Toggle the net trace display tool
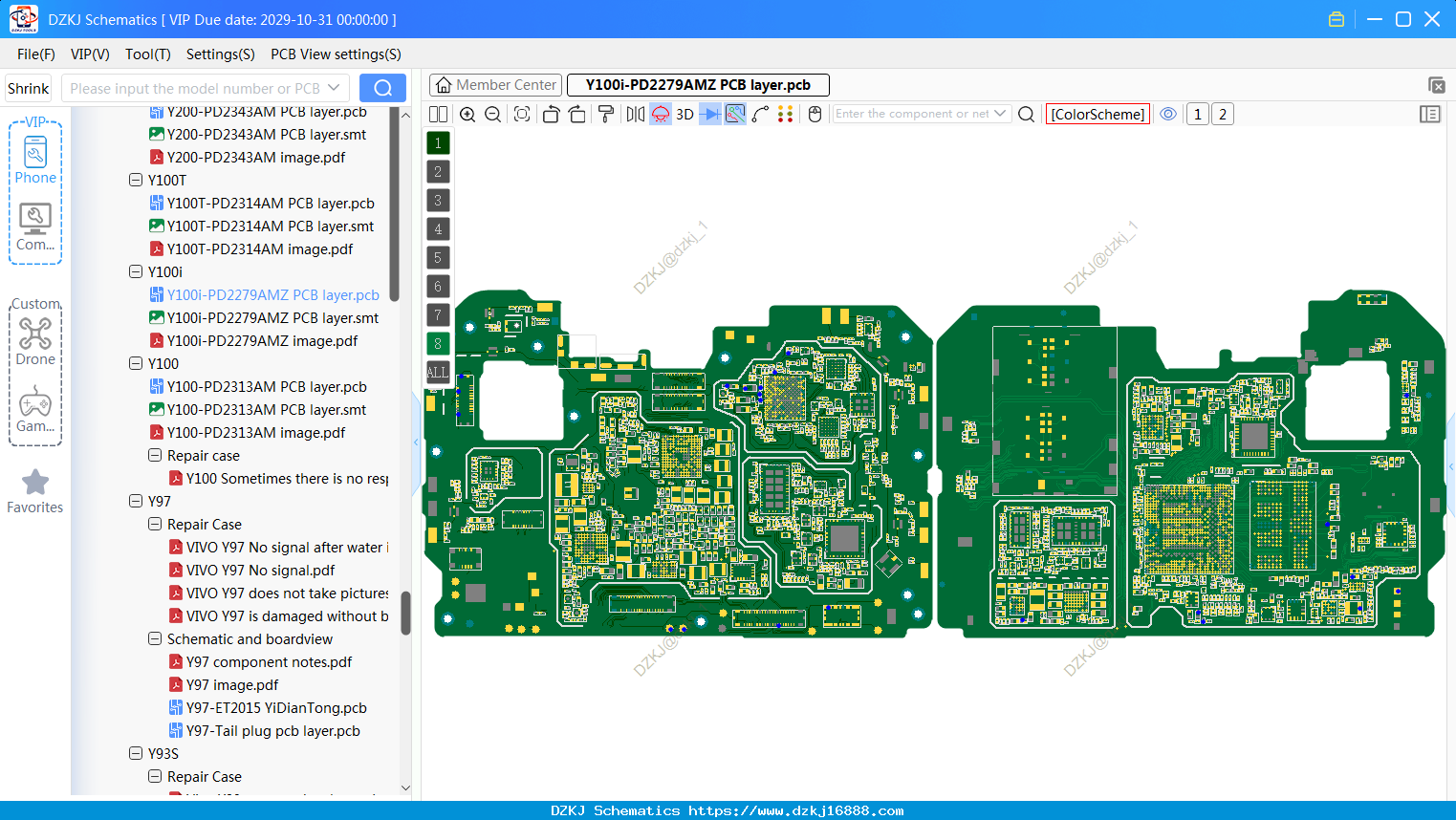The width and height of the screenshot is (1456, 820). tap(735, 115)
